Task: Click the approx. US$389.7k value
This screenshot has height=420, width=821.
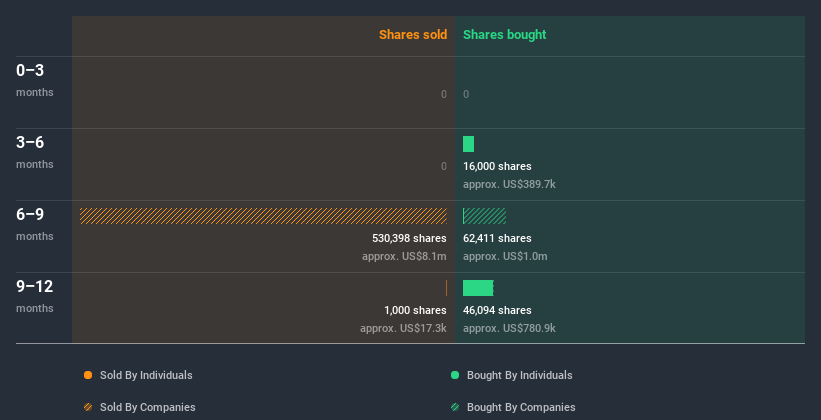Action: (x=509, y=184)
